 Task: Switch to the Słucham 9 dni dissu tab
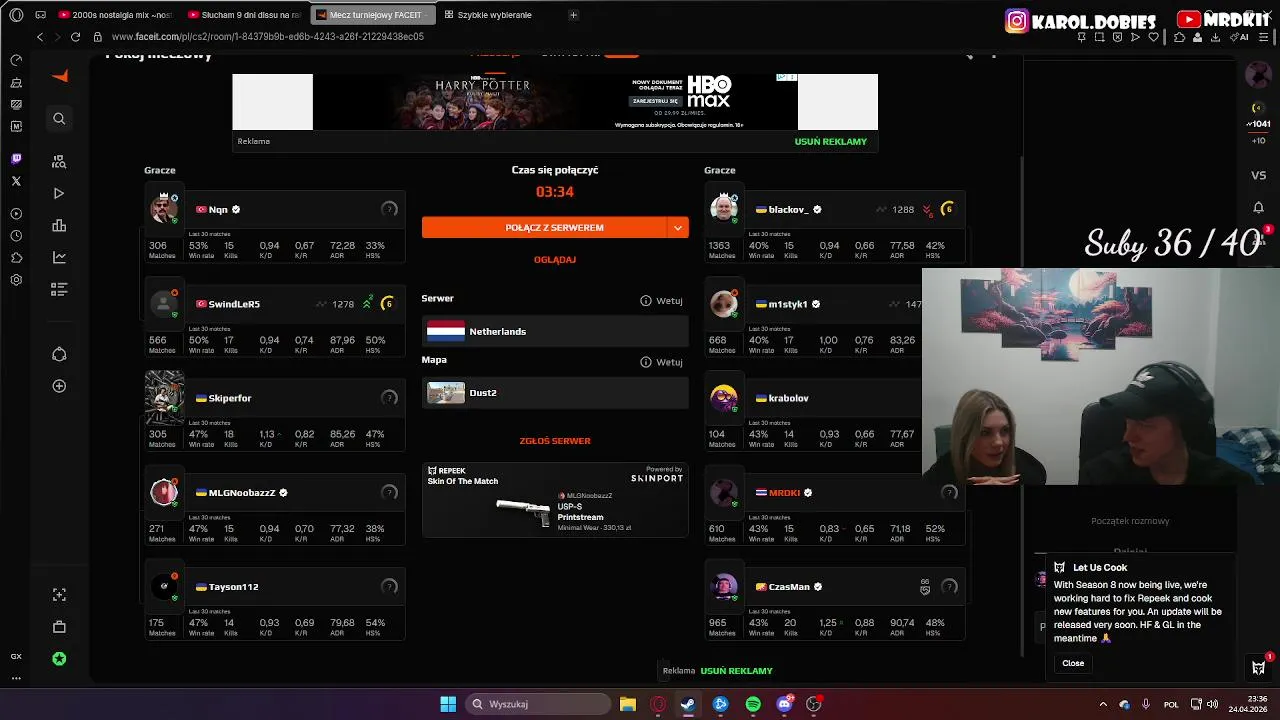tap(246, 15)
